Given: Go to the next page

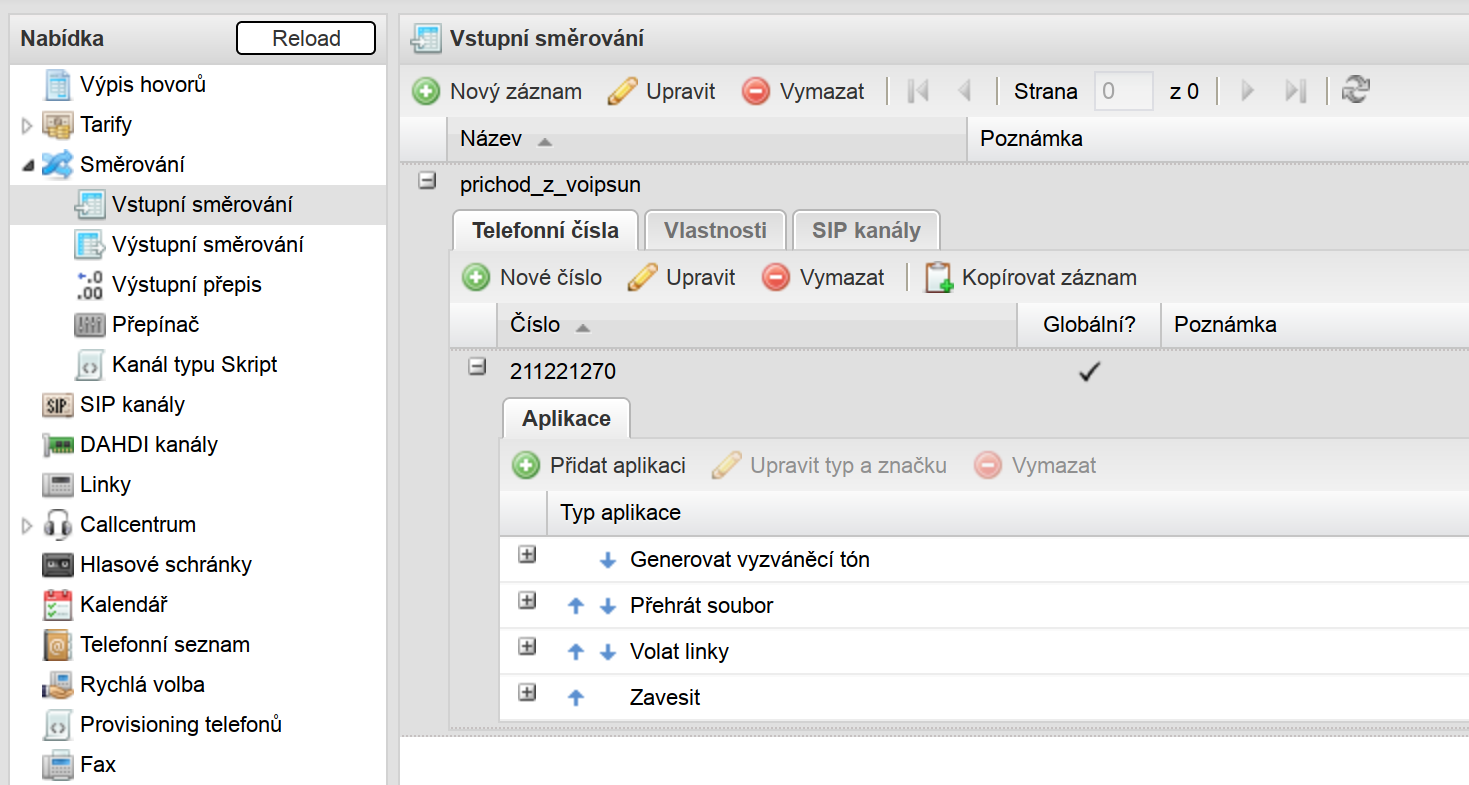Looking at the screenshot, I should [x=1247, y=91].
